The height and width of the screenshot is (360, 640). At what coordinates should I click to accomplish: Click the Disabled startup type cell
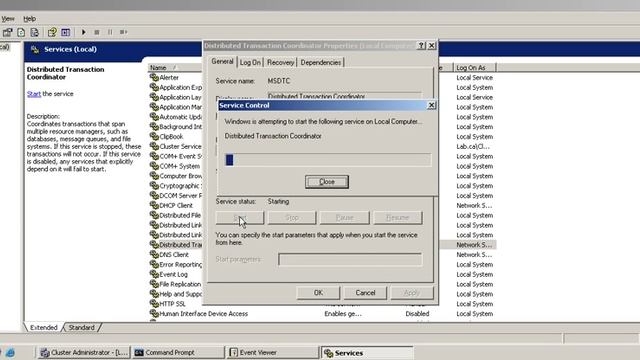(417, 313)
